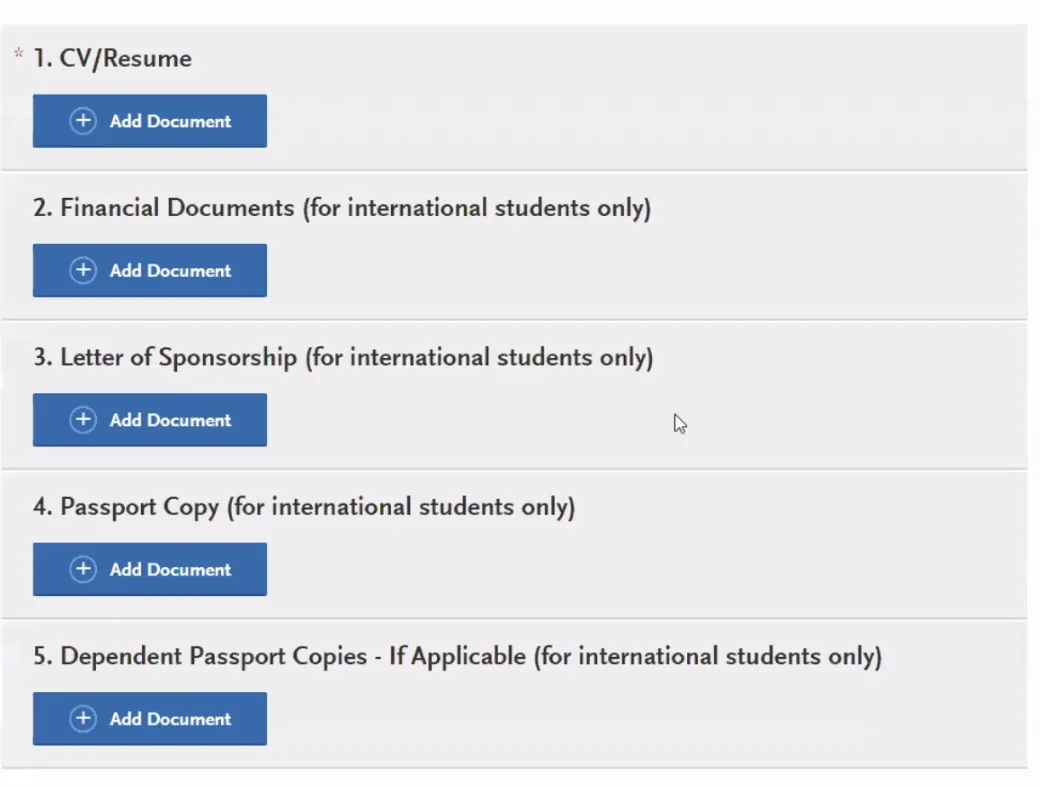
Task: Select the '3. Letter of Sponsorship' heading text
Action: (x=165, y=357)
